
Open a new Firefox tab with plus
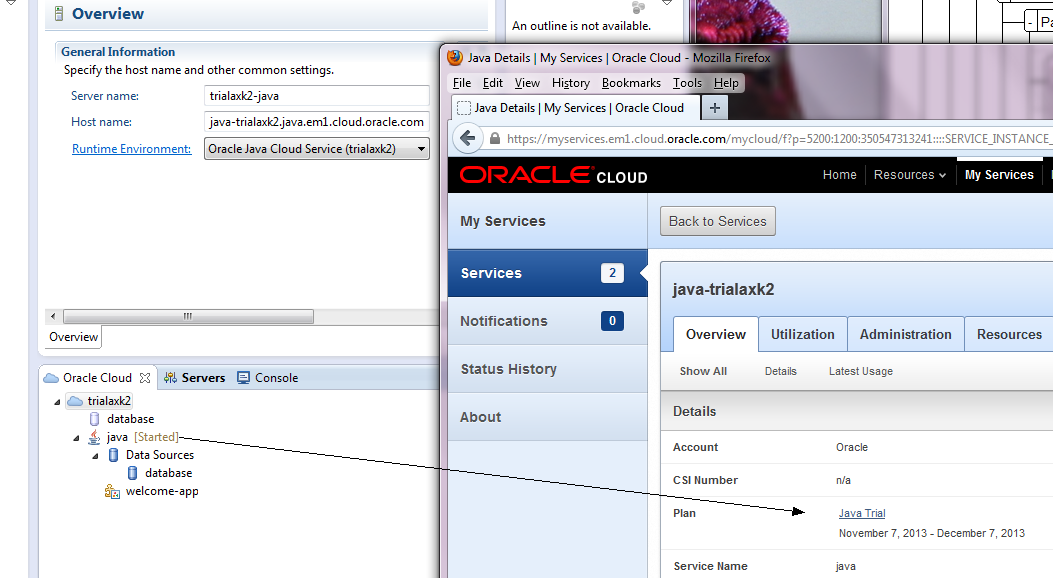(x=715, y=107)
